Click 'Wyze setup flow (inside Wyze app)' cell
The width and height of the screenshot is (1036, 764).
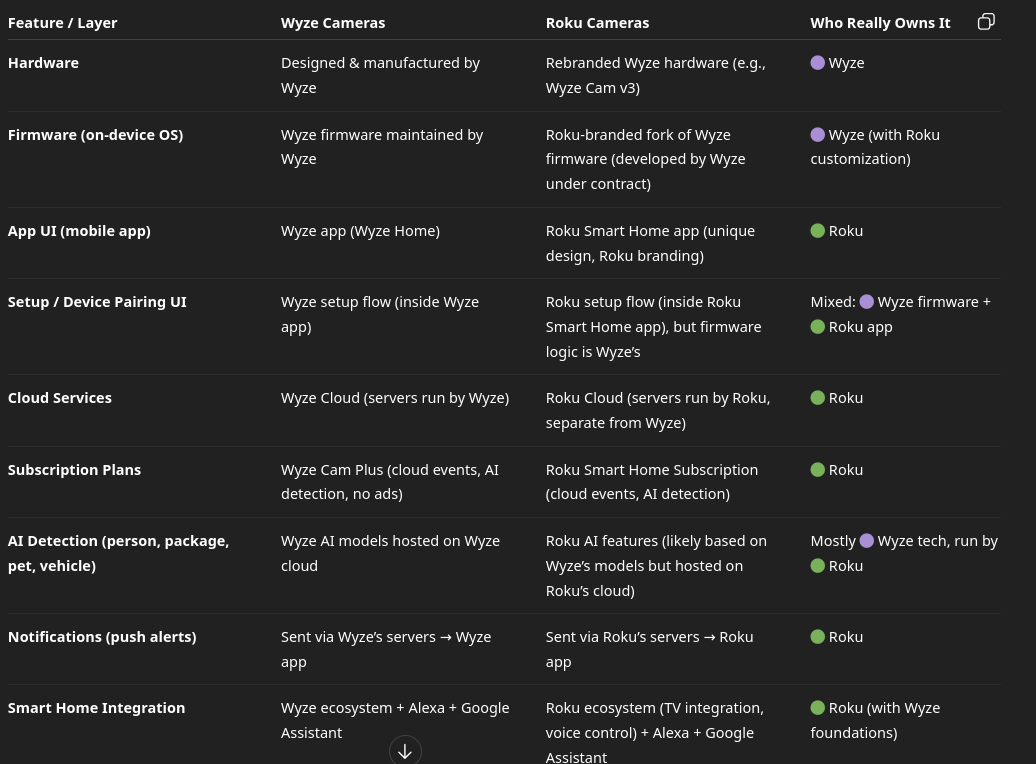point(380,315)
